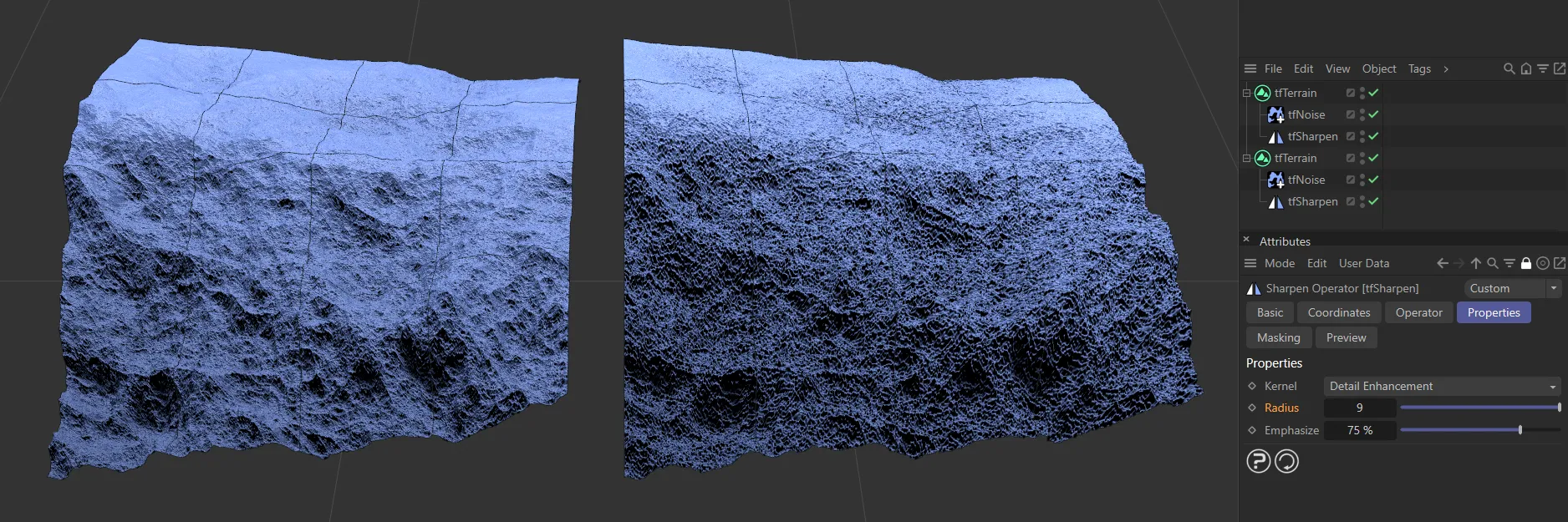This screenshot has height=522, width=1568.
Task: Go up one level with up arrow
Action: pyautogui.click(x=1476, y=263)
